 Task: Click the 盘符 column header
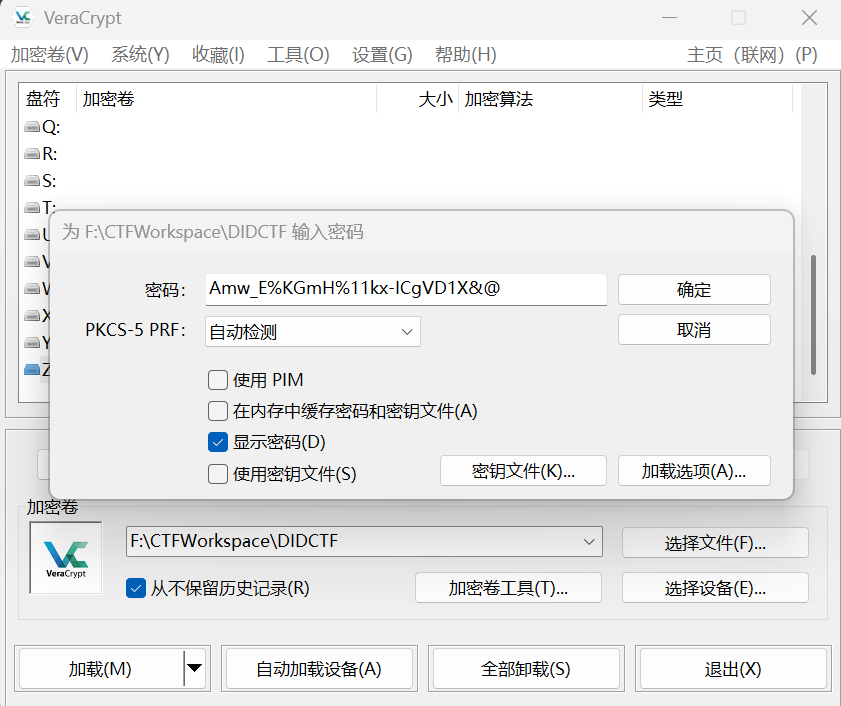(x=47, y=99)
